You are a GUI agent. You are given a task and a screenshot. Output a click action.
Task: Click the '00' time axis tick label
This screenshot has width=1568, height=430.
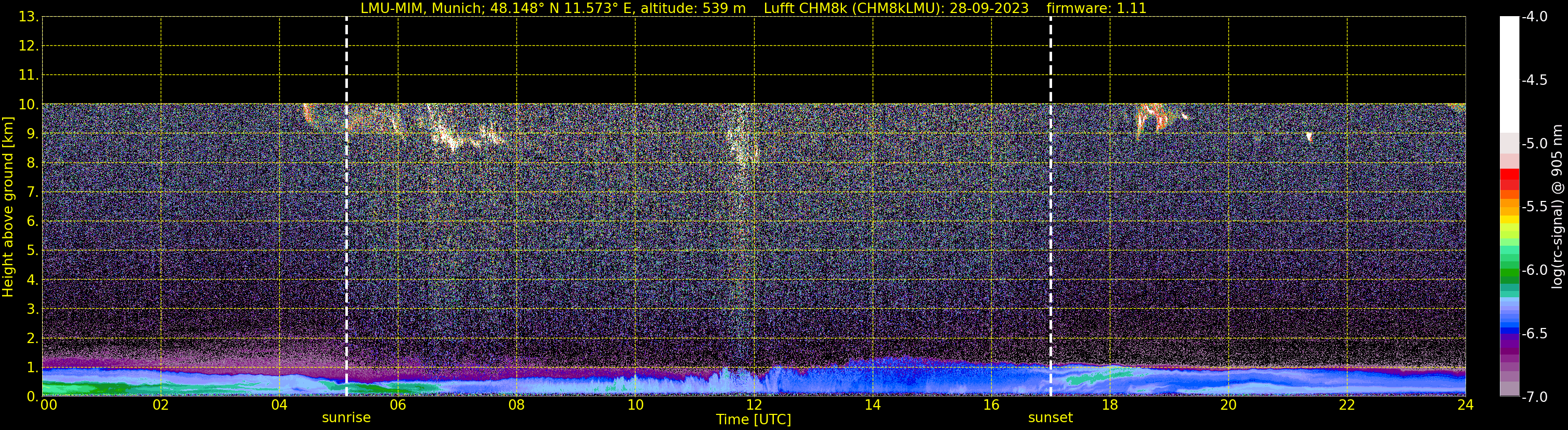pyautogui.click(x=48, y=405)
